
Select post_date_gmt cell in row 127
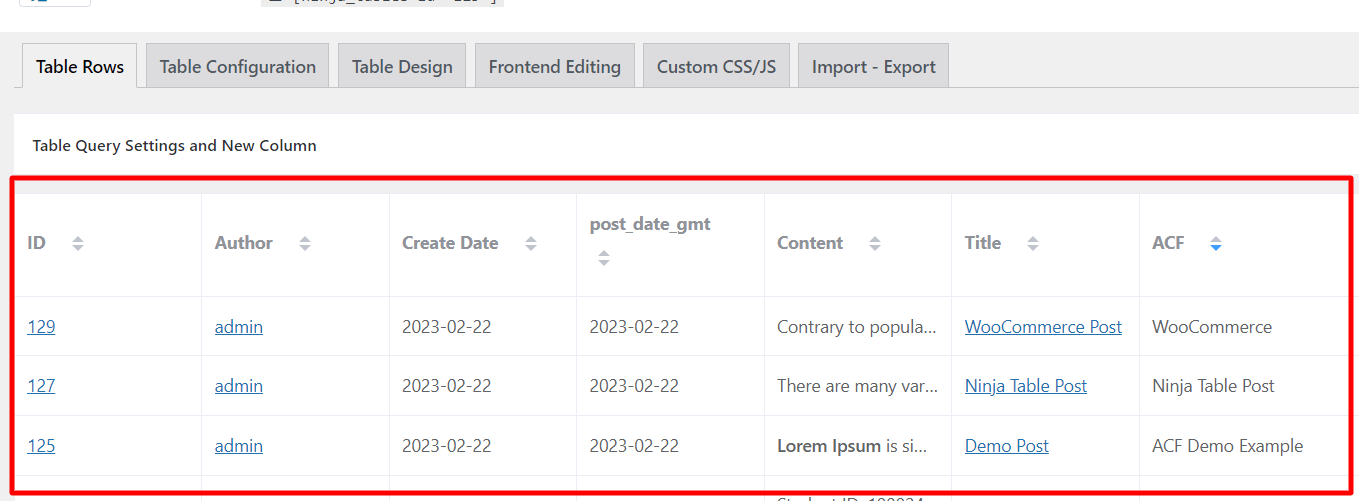click(x=671, y=385)
